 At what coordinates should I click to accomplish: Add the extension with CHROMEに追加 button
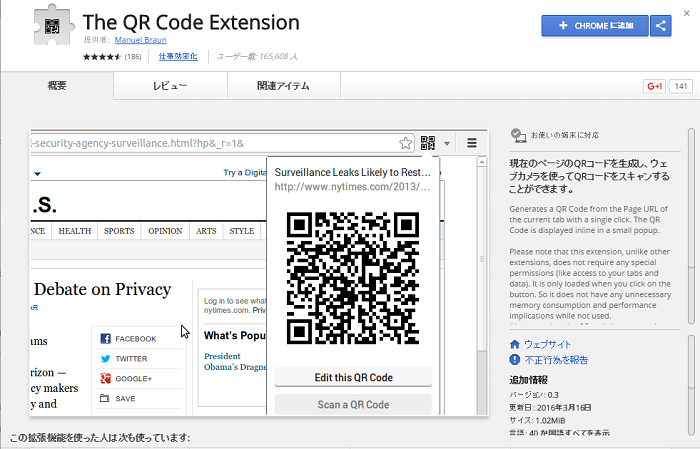(x=595, y=25)
